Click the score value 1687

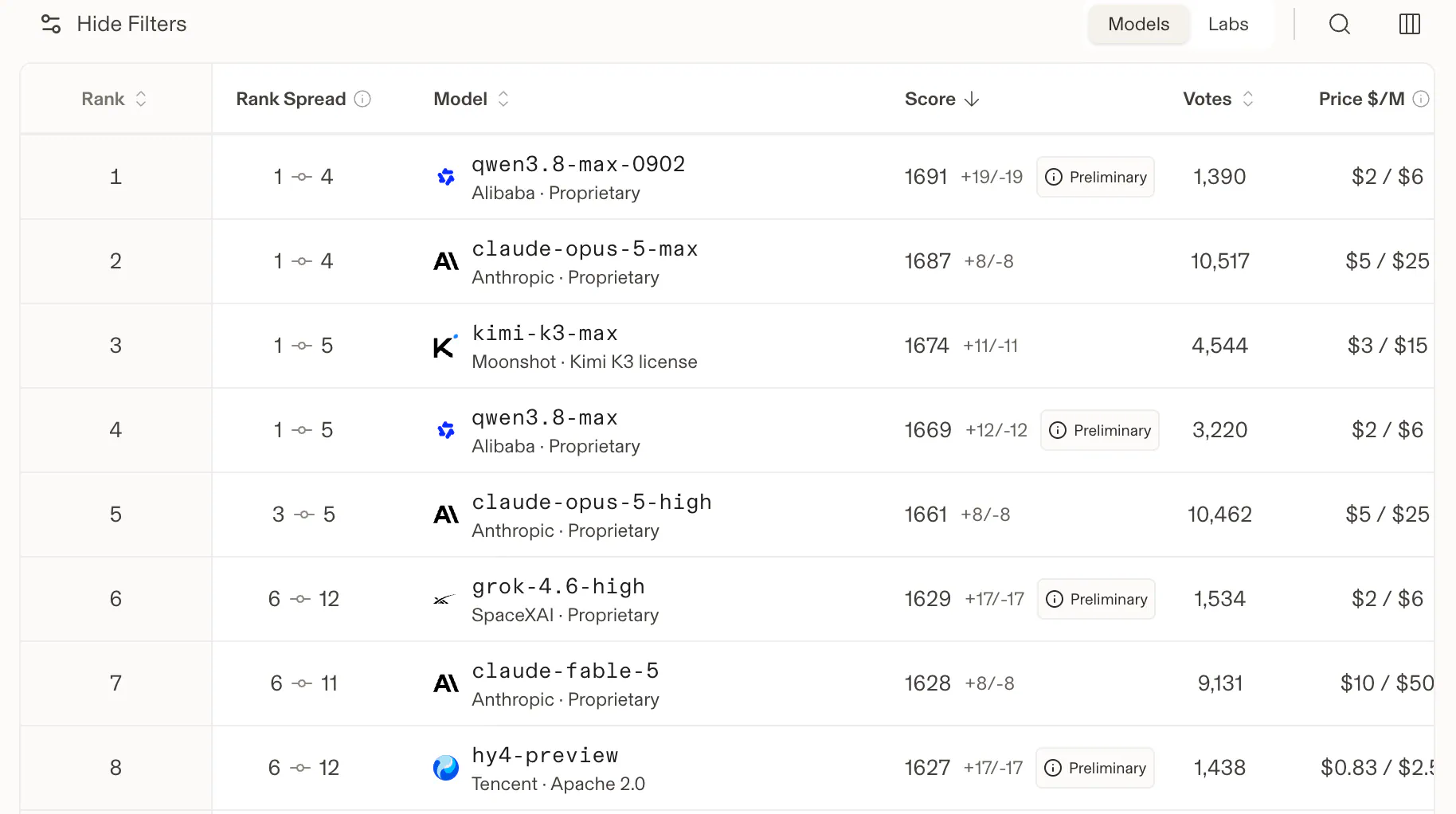[927, 261]
